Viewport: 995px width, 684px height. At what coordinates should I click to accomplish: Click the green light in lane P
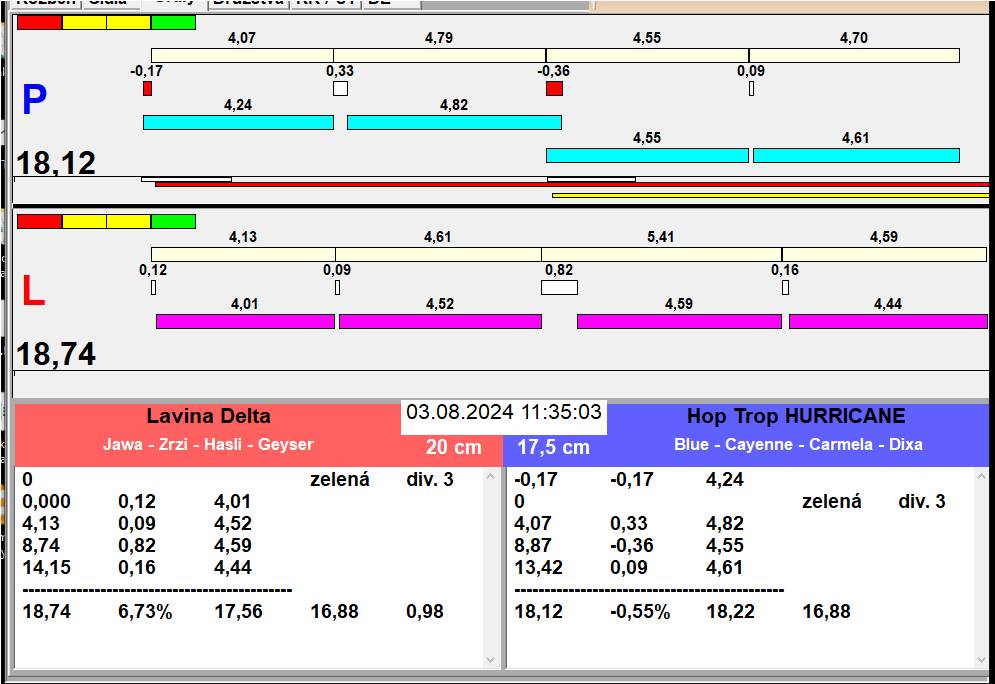(173, 22)
